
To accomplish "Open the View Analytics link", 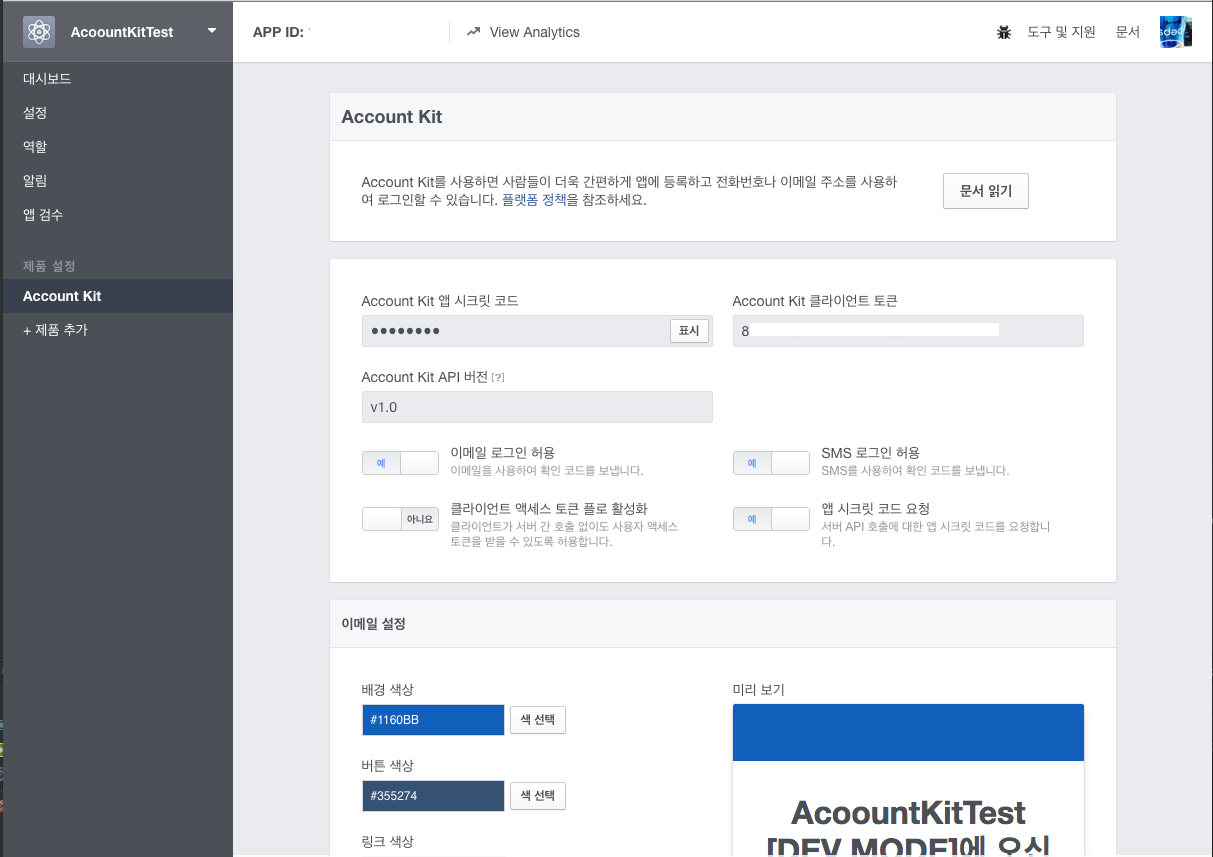I will tap(534, 32).
